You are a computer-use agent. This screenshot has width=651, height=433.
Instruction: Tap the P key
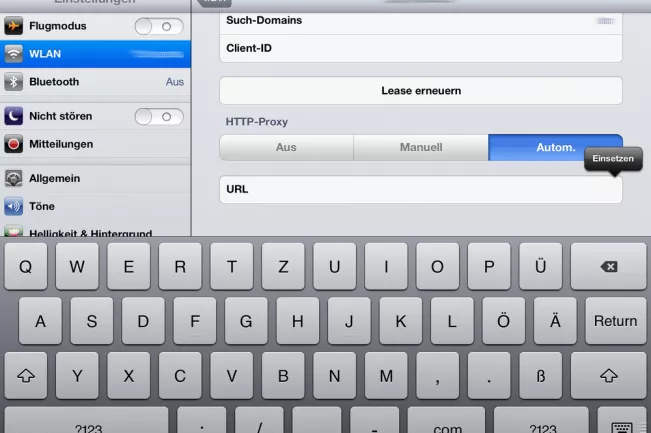[x=489, y=267]
